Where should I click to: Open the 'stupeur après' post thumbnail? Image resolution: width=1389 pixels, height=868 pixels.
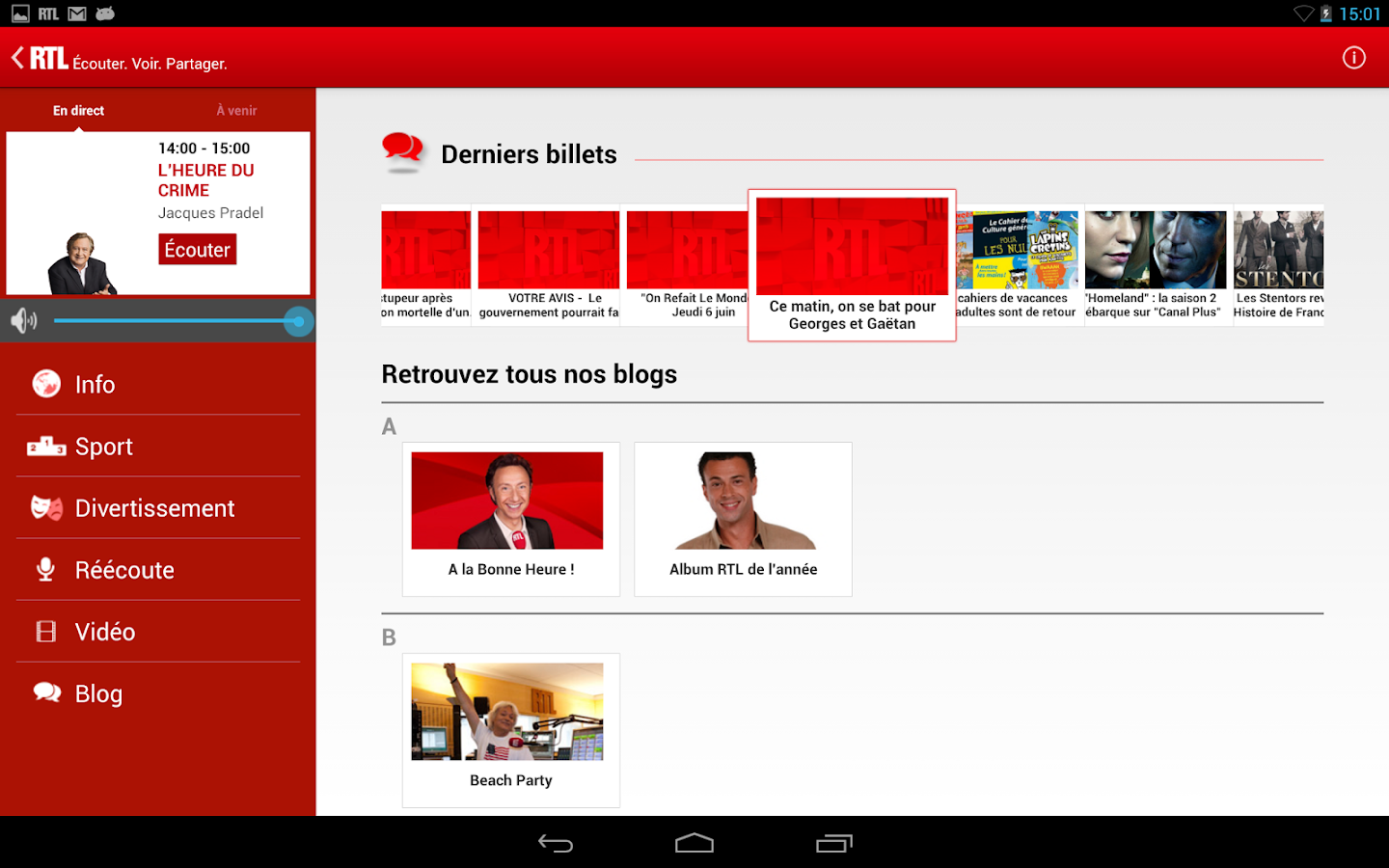[x=426, y=250]
